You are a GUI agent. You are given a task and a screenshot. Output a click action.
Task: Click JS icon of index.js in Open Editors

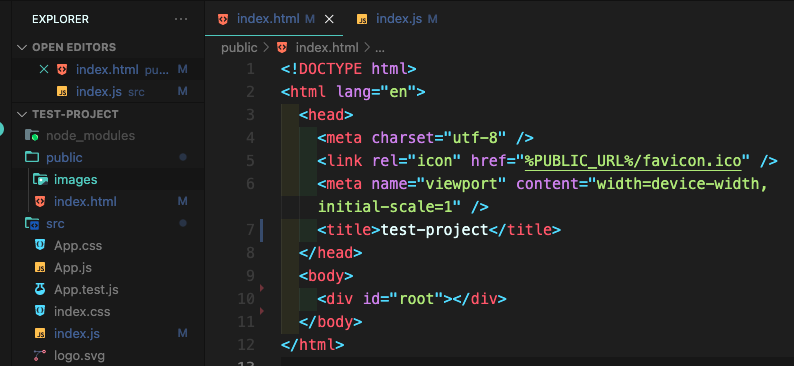(x=62, y=92)
